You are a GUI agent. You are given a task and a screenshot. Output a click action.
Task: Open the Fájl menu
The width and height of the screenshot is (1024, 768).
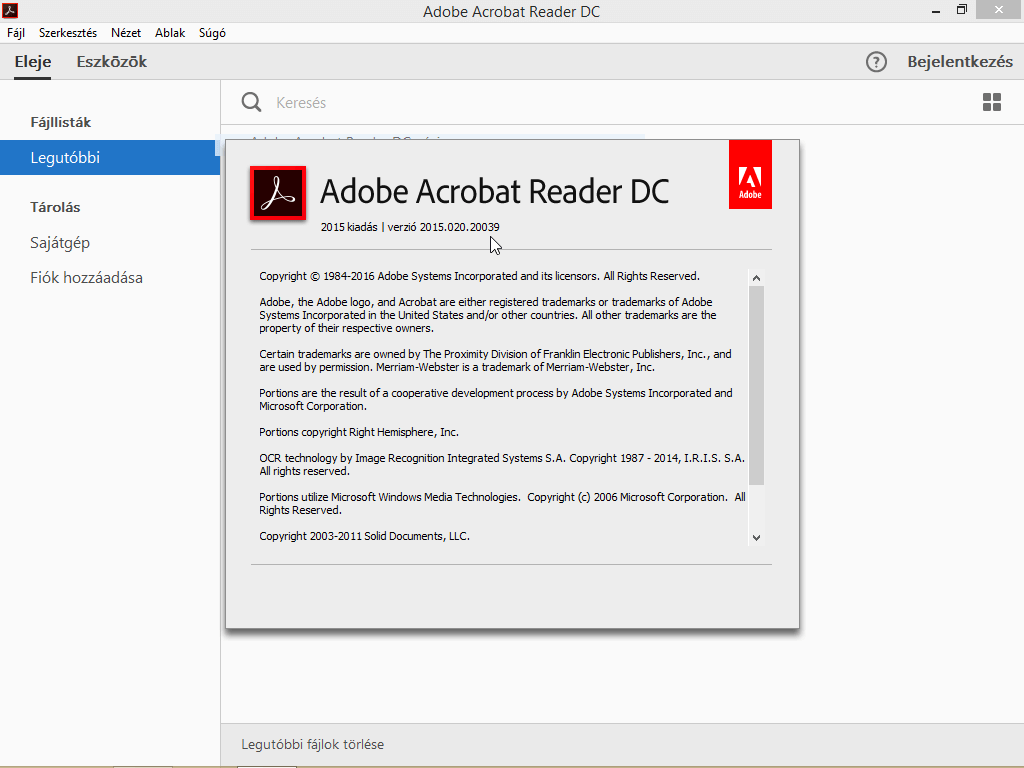(x=16, y=33)
